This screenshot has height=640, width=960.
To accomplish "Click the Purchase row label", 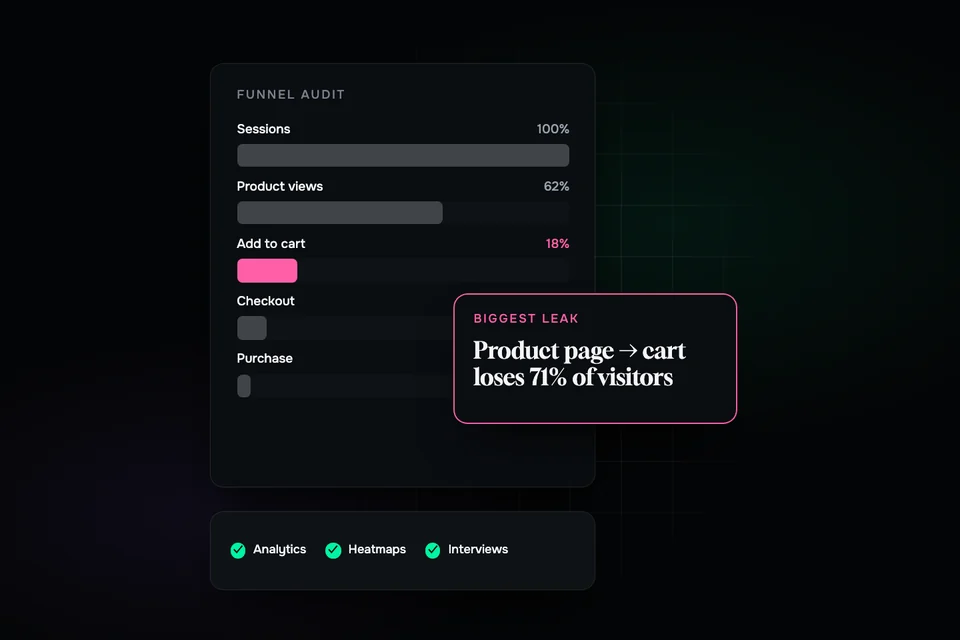I will click(x=264, y=358).
